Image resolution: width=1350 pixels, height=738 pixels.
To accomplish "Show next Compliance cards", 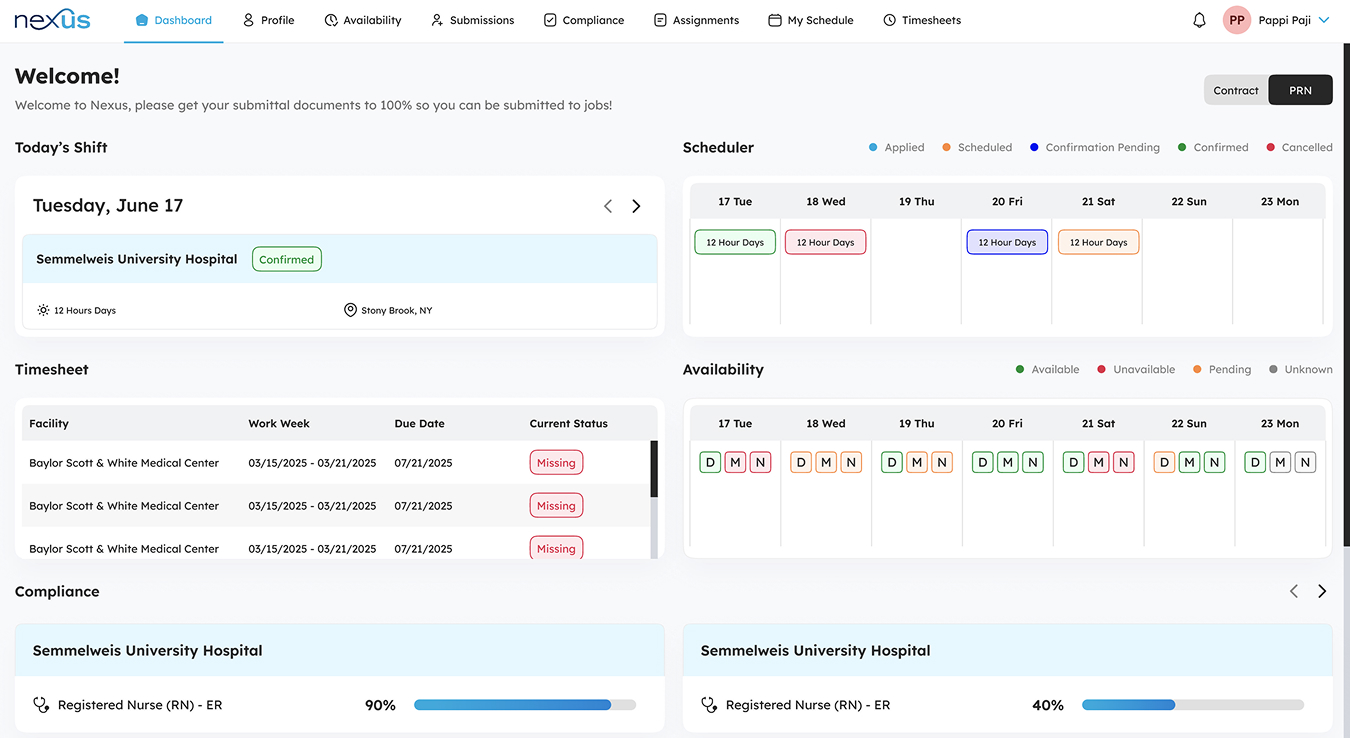I will pyautogui.click(x=1322, y=591).
